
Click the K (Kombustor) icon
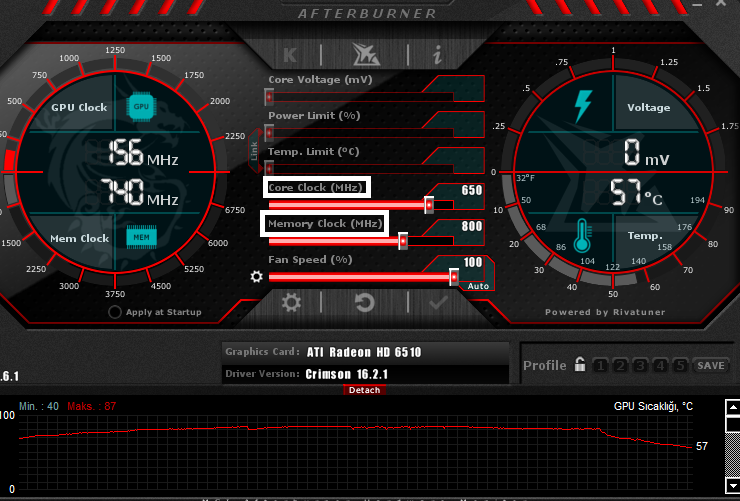pos(290,55)
